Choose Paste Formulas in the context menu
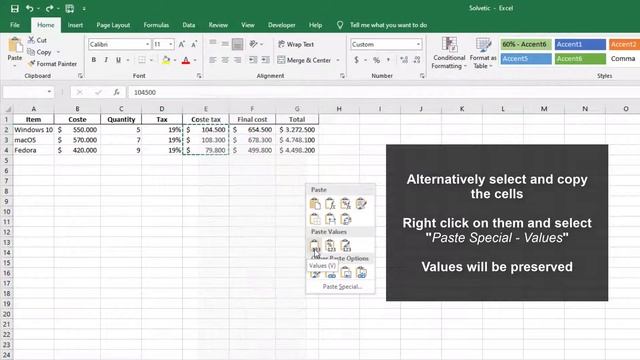Screen dimensions: 640x360 point(330,203)
